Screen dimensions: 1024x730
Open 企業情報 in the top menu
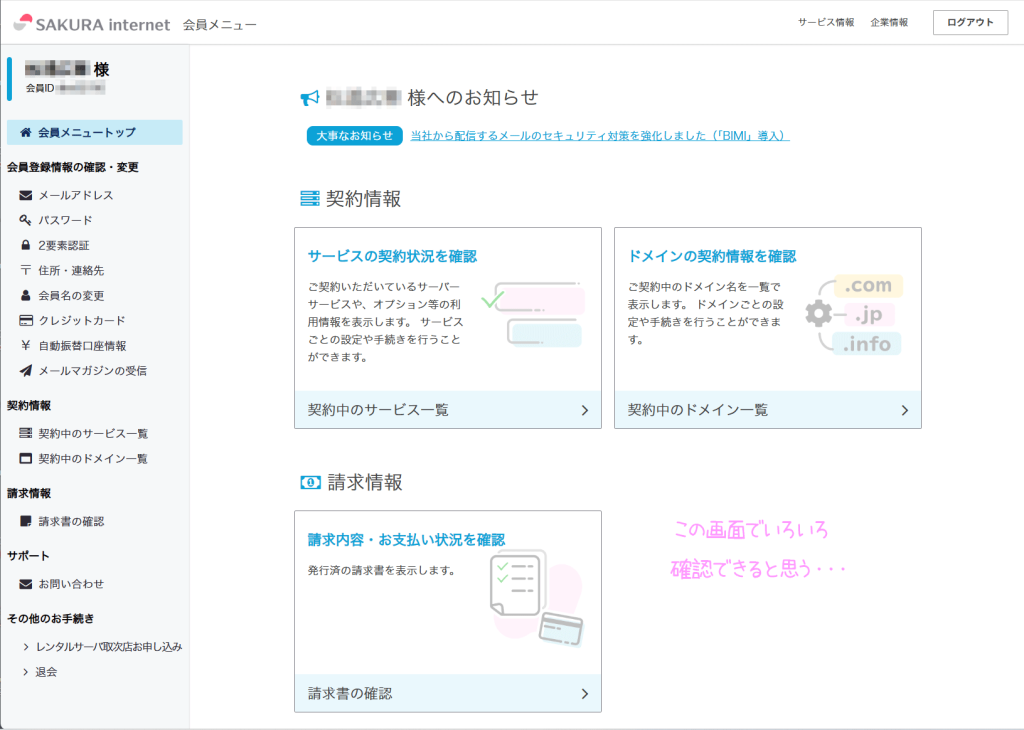point(889,22)
